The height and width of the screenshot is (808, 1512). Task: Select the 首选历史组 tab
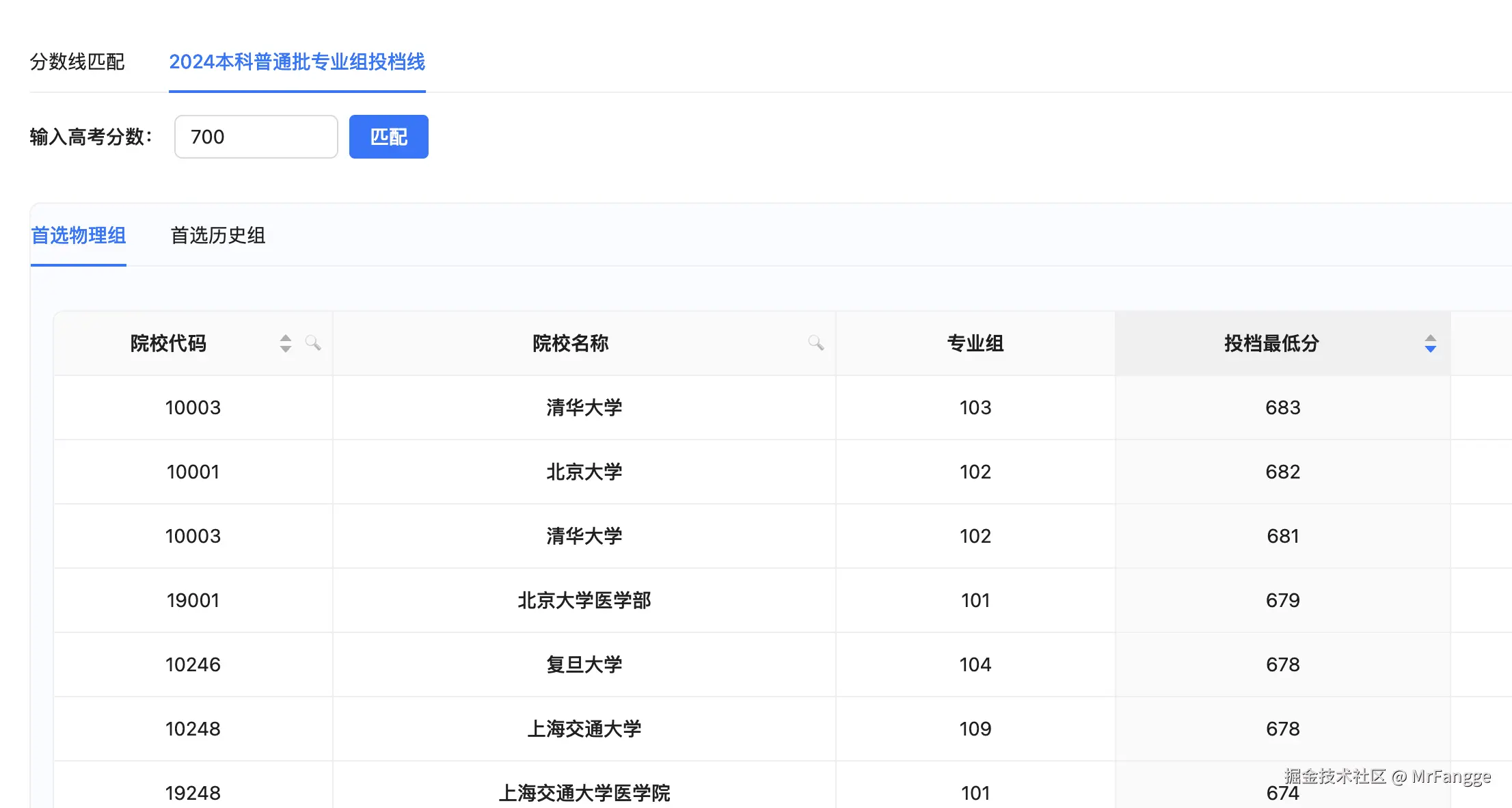pos(217,236)
